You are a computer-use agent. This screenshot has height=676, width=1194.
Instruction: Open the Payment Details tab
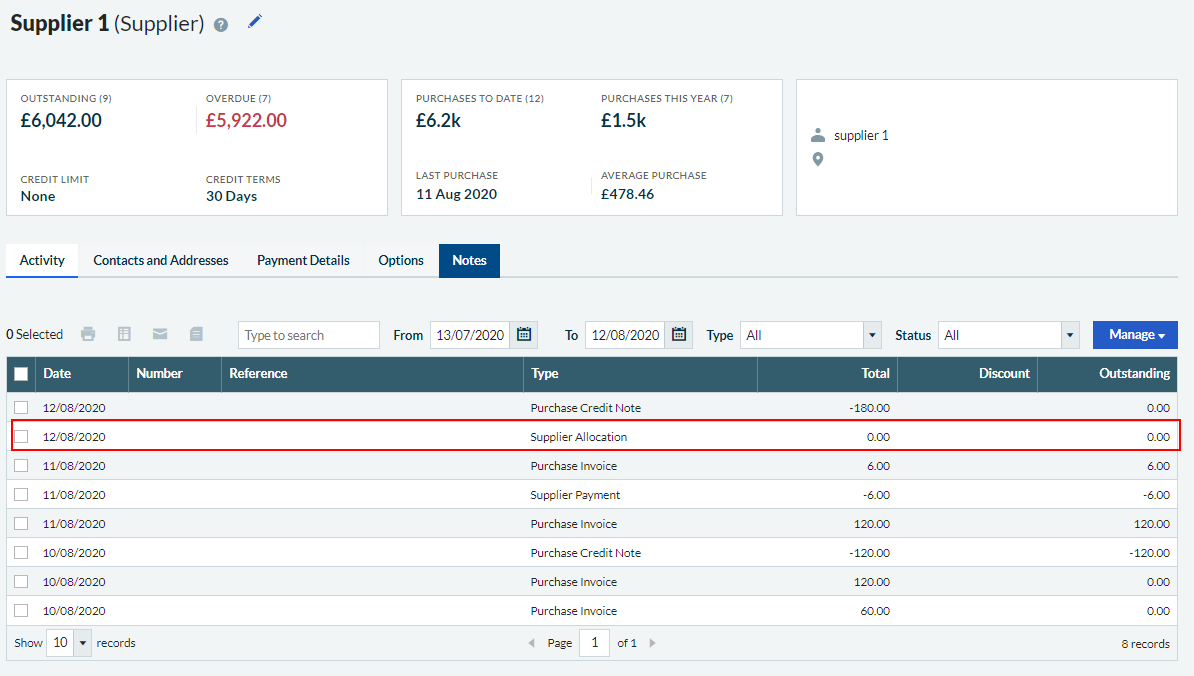tap(303, 260)
